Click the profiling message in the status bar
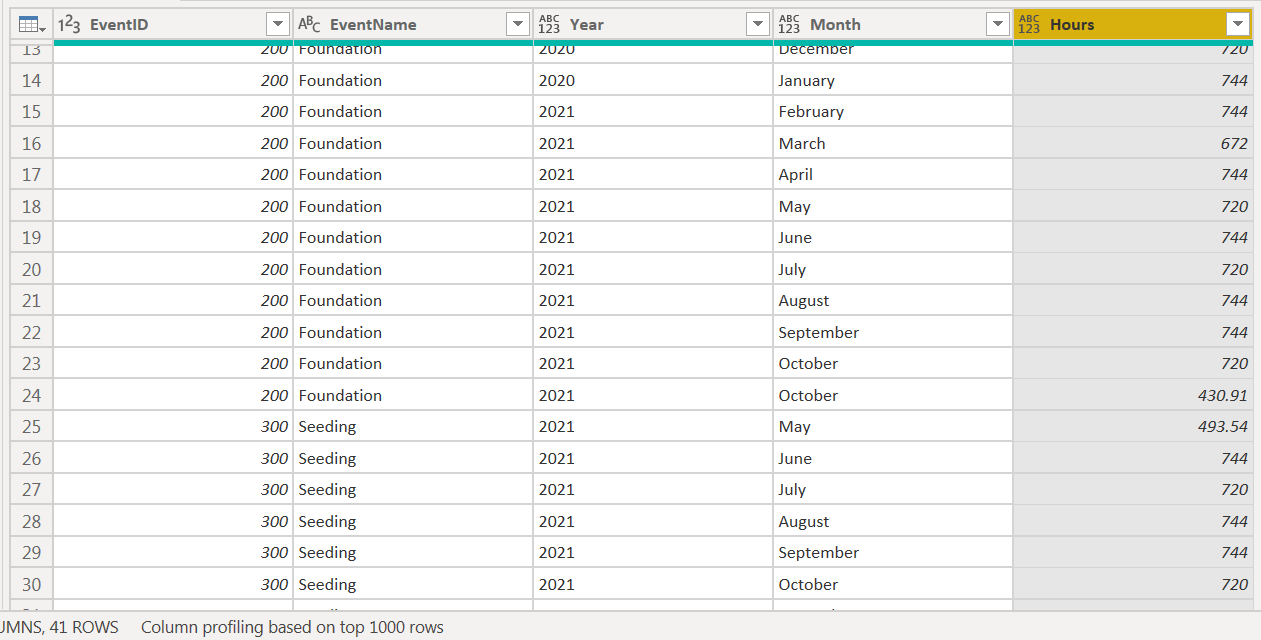This screenshot has width=1261, height=640. pyautogui.click(x=292, y=628)
